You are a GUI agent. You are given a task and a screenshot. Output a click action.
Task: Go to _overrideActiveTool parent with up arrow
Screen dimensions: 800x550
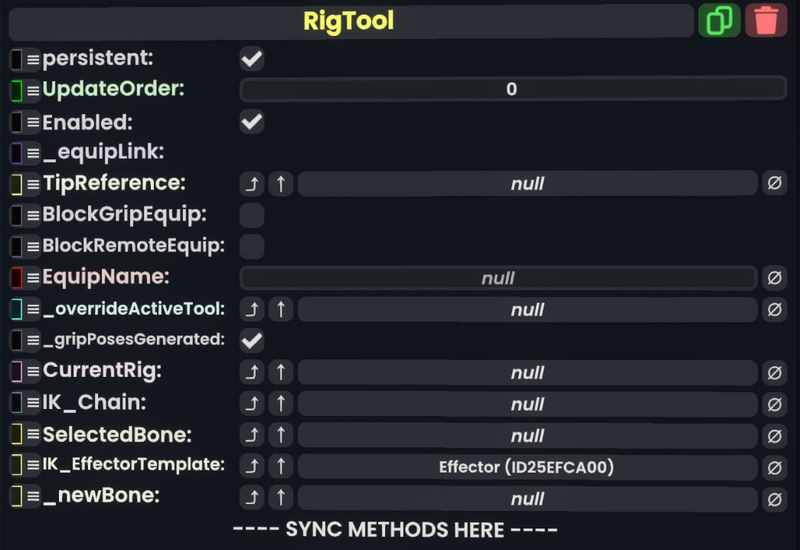click(x=281, y=310)
